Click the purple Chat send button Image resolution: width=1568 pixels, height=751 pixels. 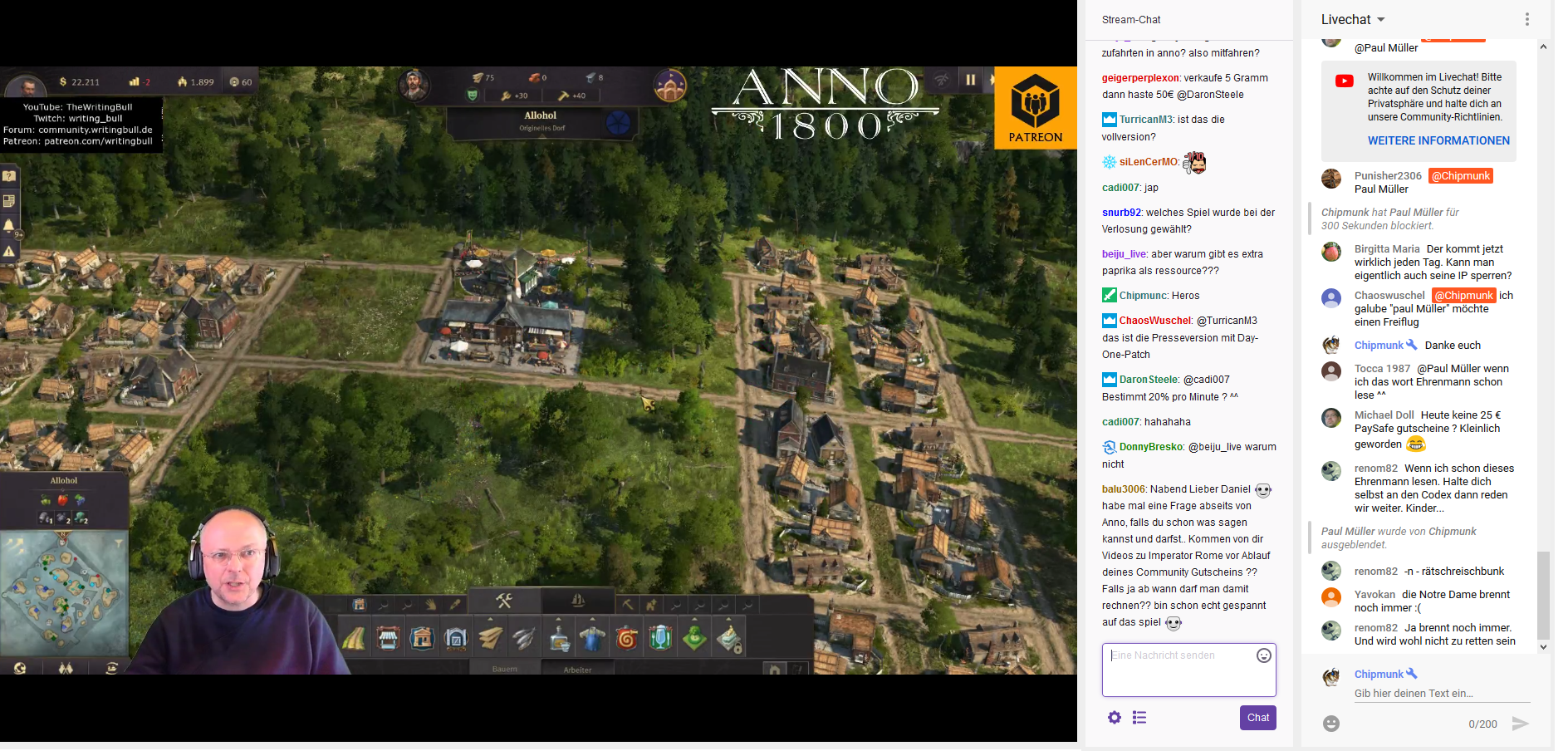pyautogui.click(x=1257, y=718)
